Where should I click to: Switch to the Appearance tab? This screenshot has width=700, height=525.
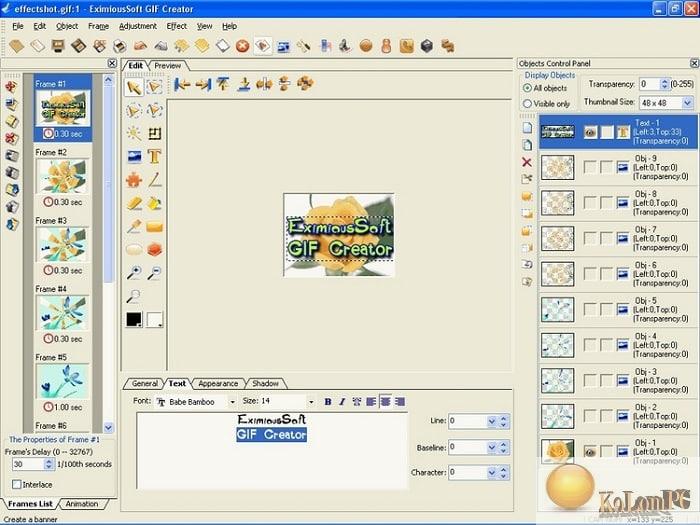pos(218,383)
